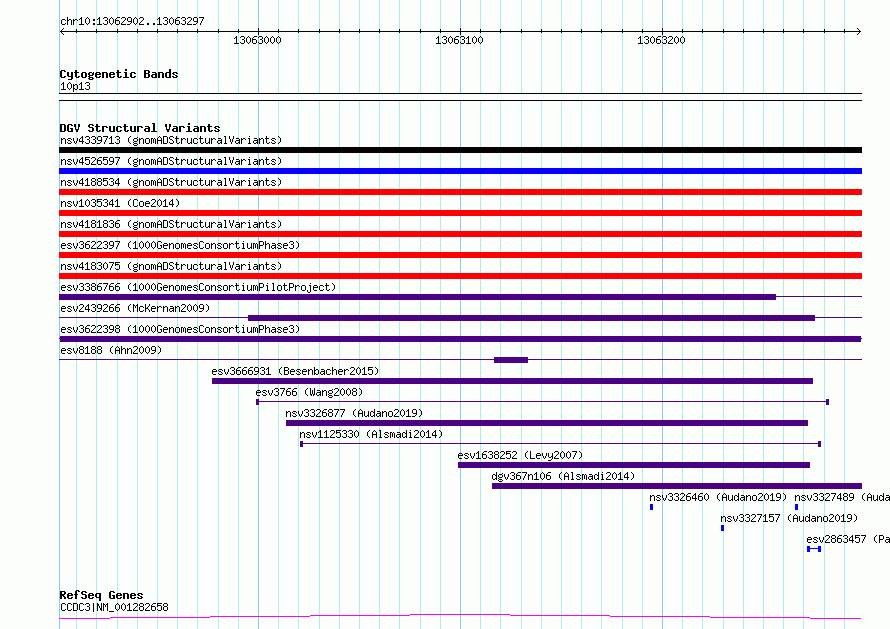Click the blue nsv4526597 variant bar

[460, 171]
